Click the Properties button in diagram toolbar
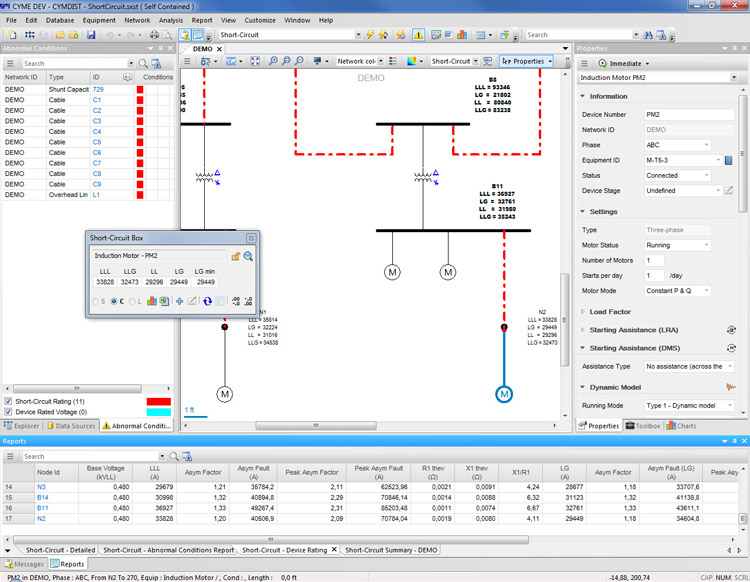This screenshot has height=582, width=750. point(524,61)
